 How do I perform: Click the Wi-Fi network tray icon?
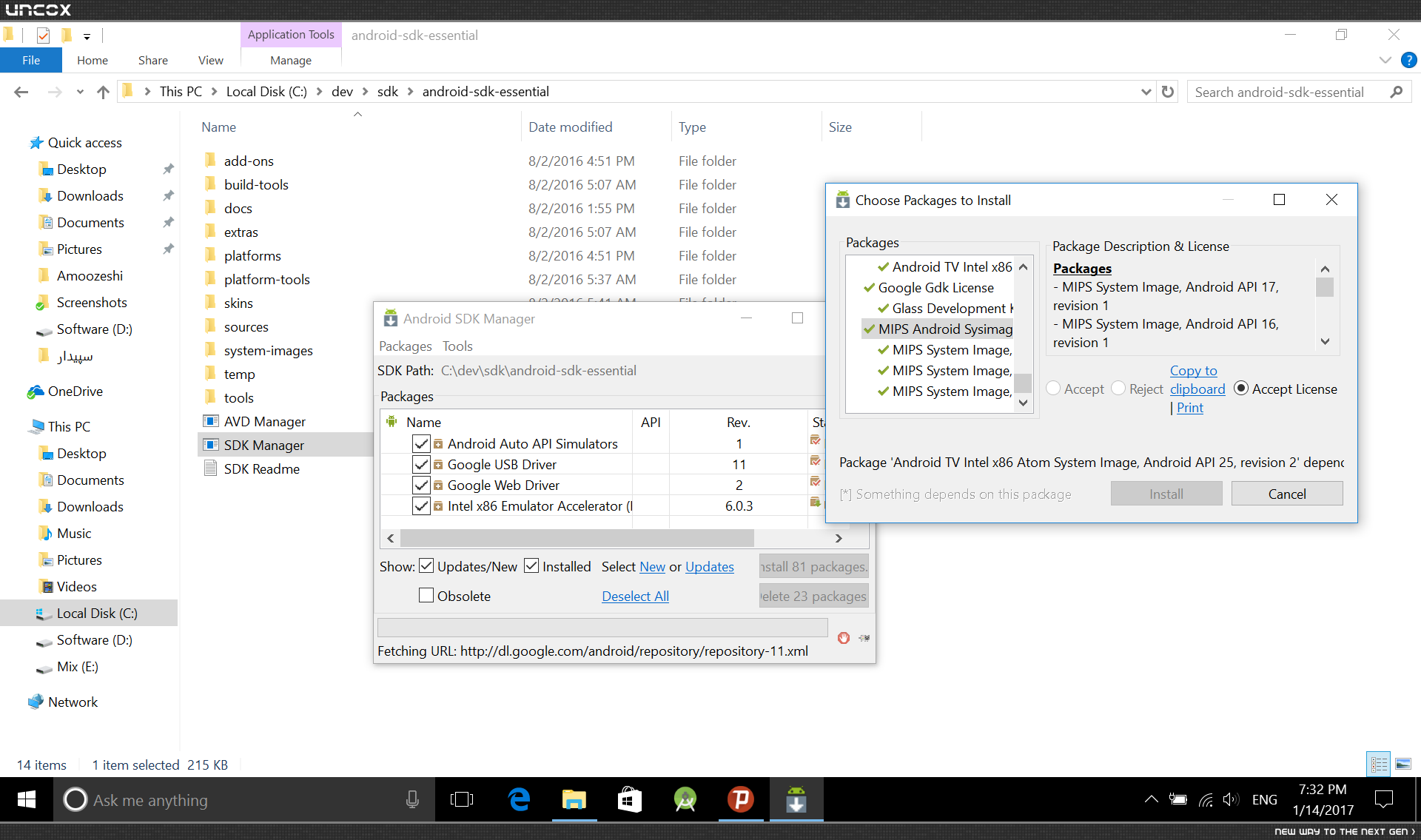point(1206,799)
